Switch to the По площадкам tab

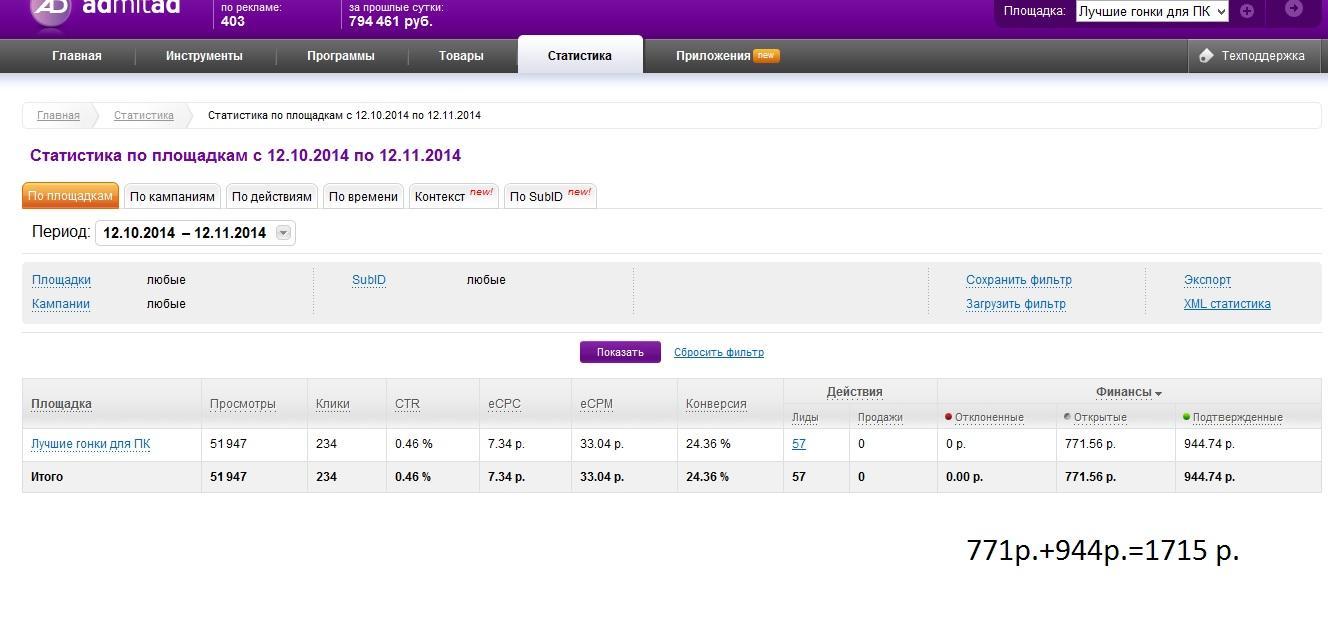click(70, 196)
